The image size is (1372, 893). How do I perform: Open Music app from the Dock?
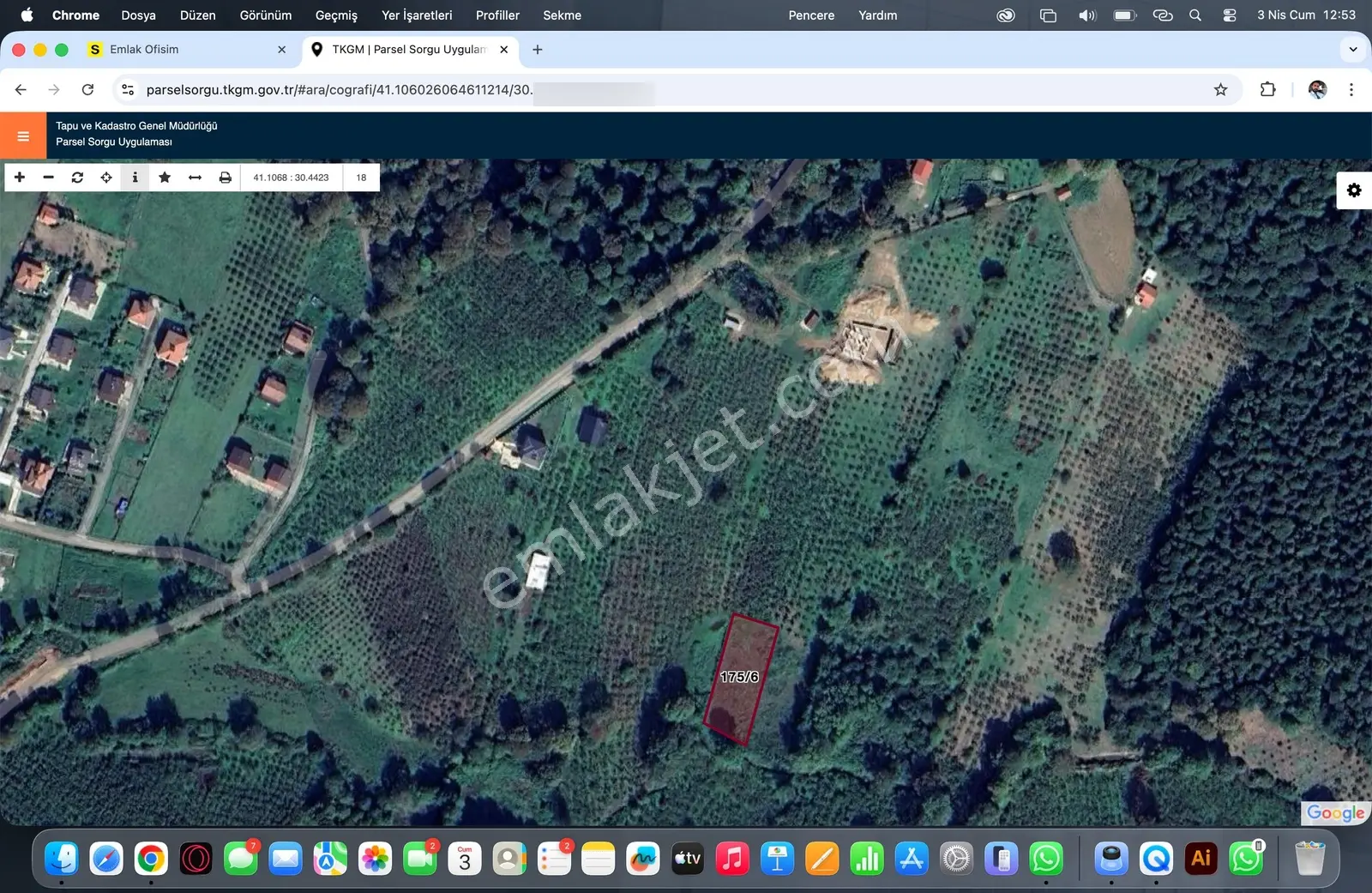(732, 858)
